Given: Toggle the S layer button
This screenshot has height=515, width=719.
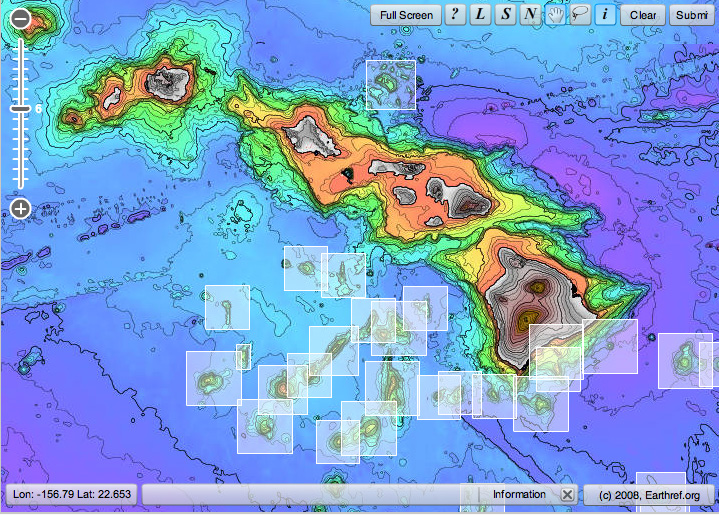Looking at the screenshot, I should [x=506, y=15].
